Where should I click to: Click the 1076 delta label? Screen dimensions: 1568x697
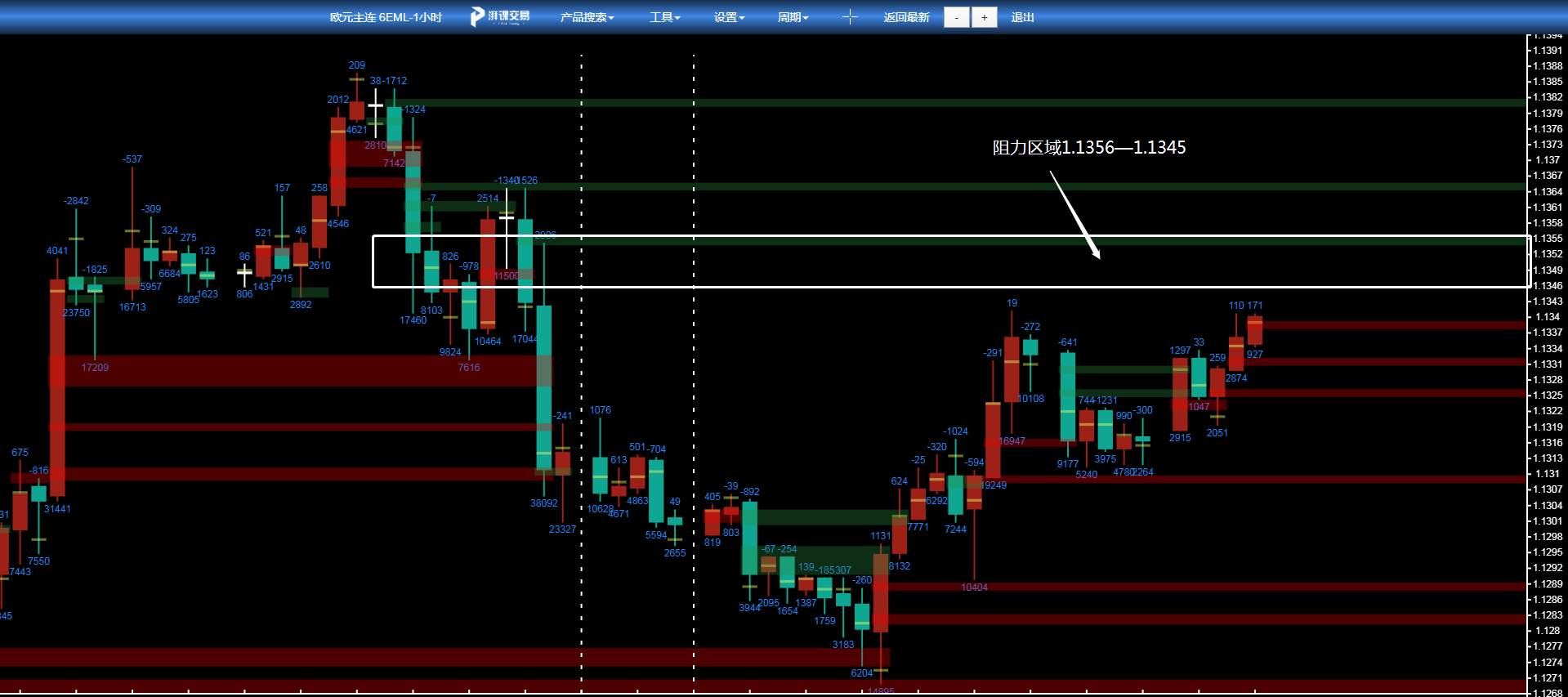click(600, 410)
